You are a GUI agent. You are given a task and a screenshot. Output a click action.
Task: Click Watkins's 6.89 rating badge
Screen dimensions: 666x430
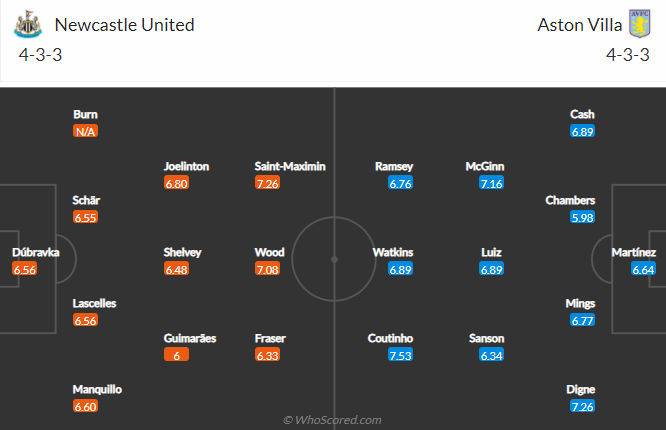400,269
